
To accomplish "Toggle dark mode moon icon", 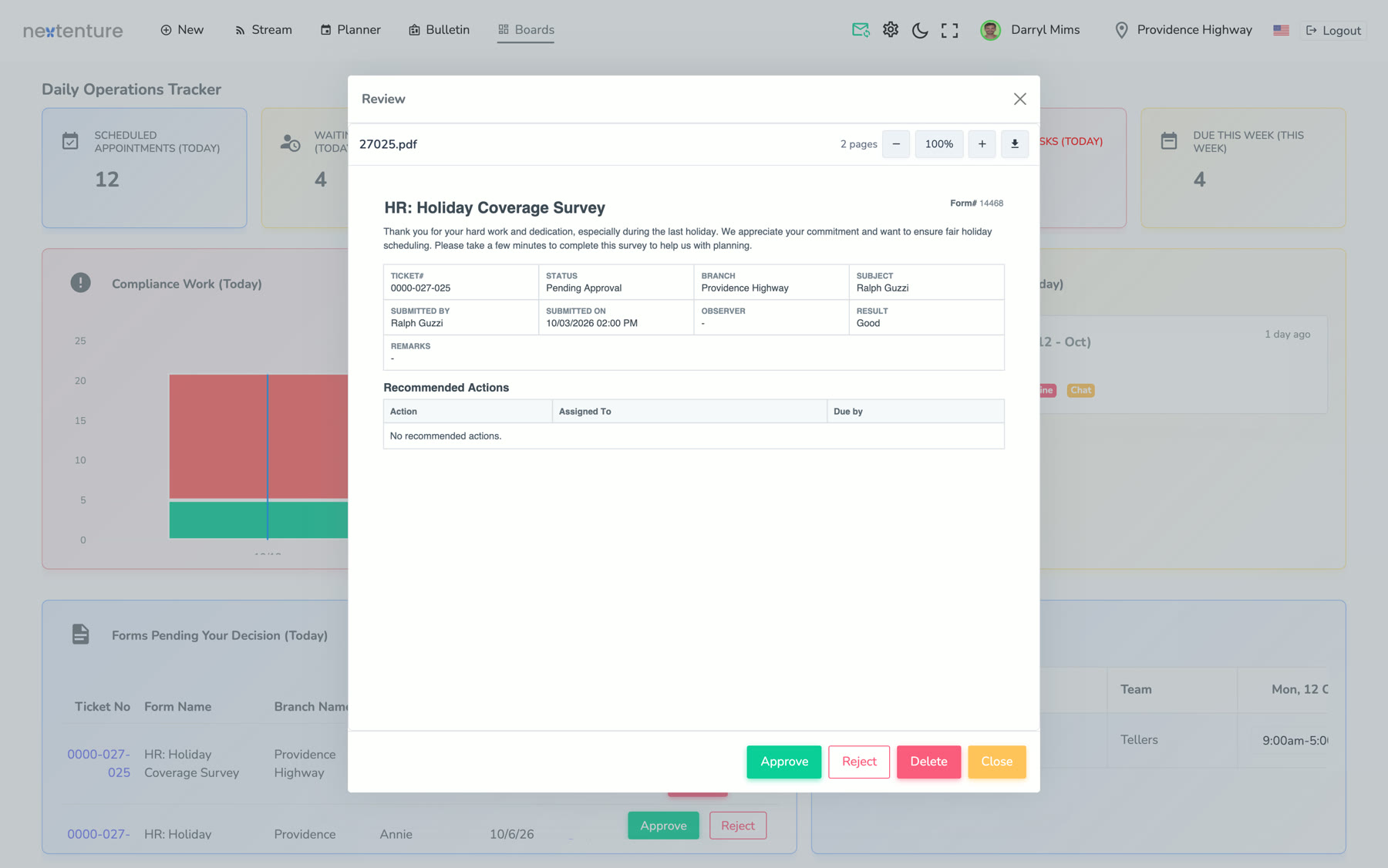I will (920, 30).
